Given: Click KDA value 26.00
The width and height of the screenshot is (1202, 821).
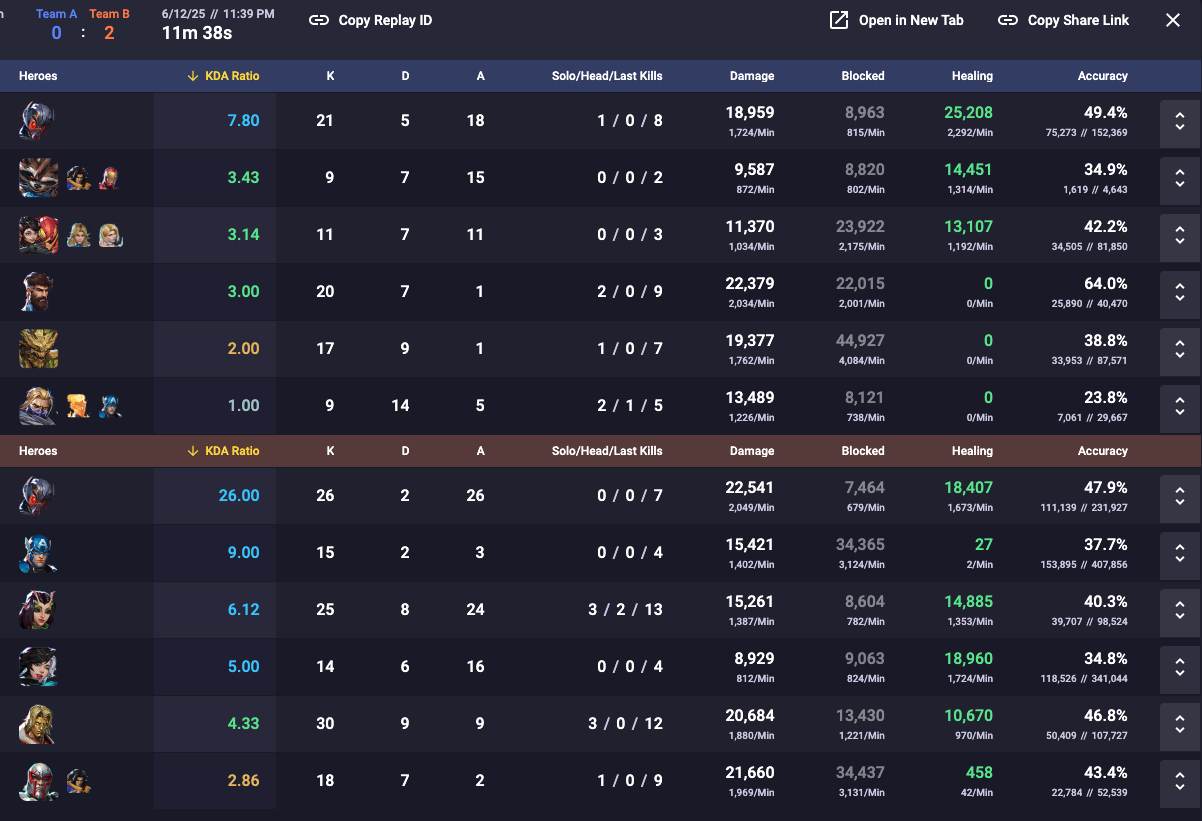Looking at the screenshot, I should click(239, 496).
